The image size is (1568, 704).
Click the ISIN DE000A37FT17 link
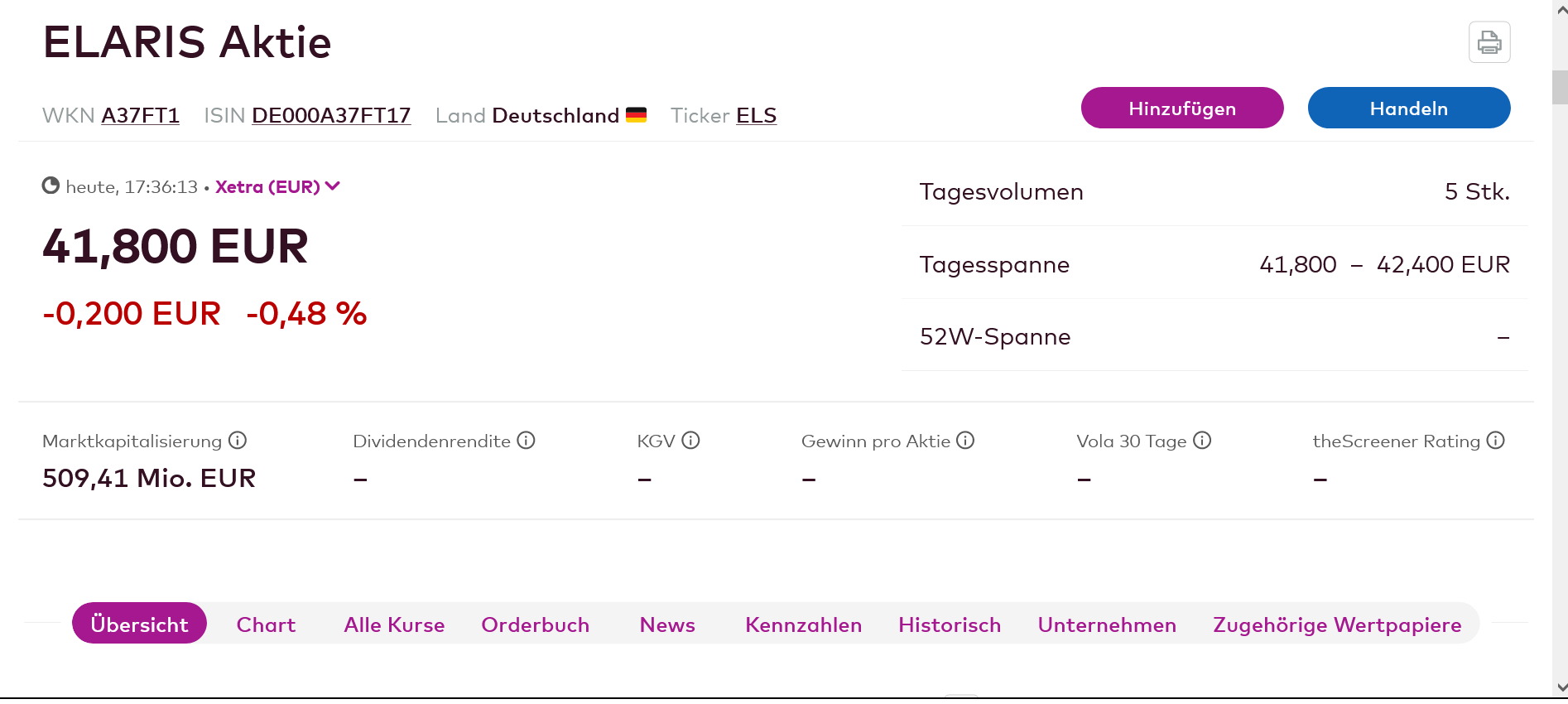(331, 115)
